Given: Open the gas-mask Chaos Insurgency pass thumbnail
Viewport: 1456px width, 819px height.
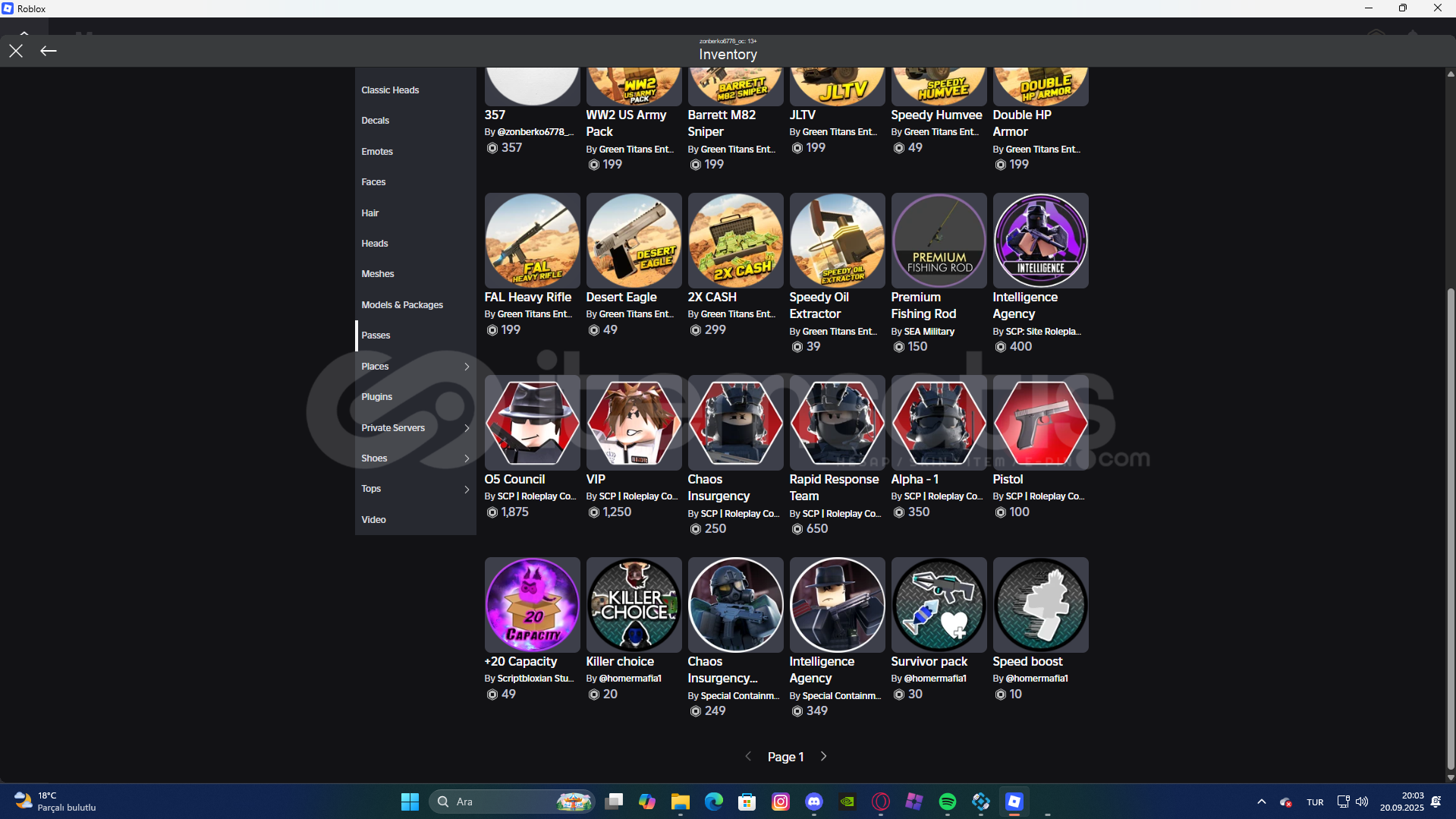Looking at the screenshot, I should coord(736,605).
